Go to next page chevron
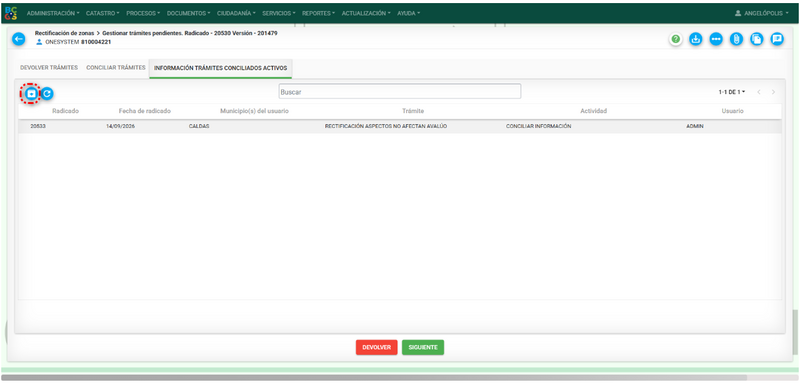800x385 pixels. 773,92
